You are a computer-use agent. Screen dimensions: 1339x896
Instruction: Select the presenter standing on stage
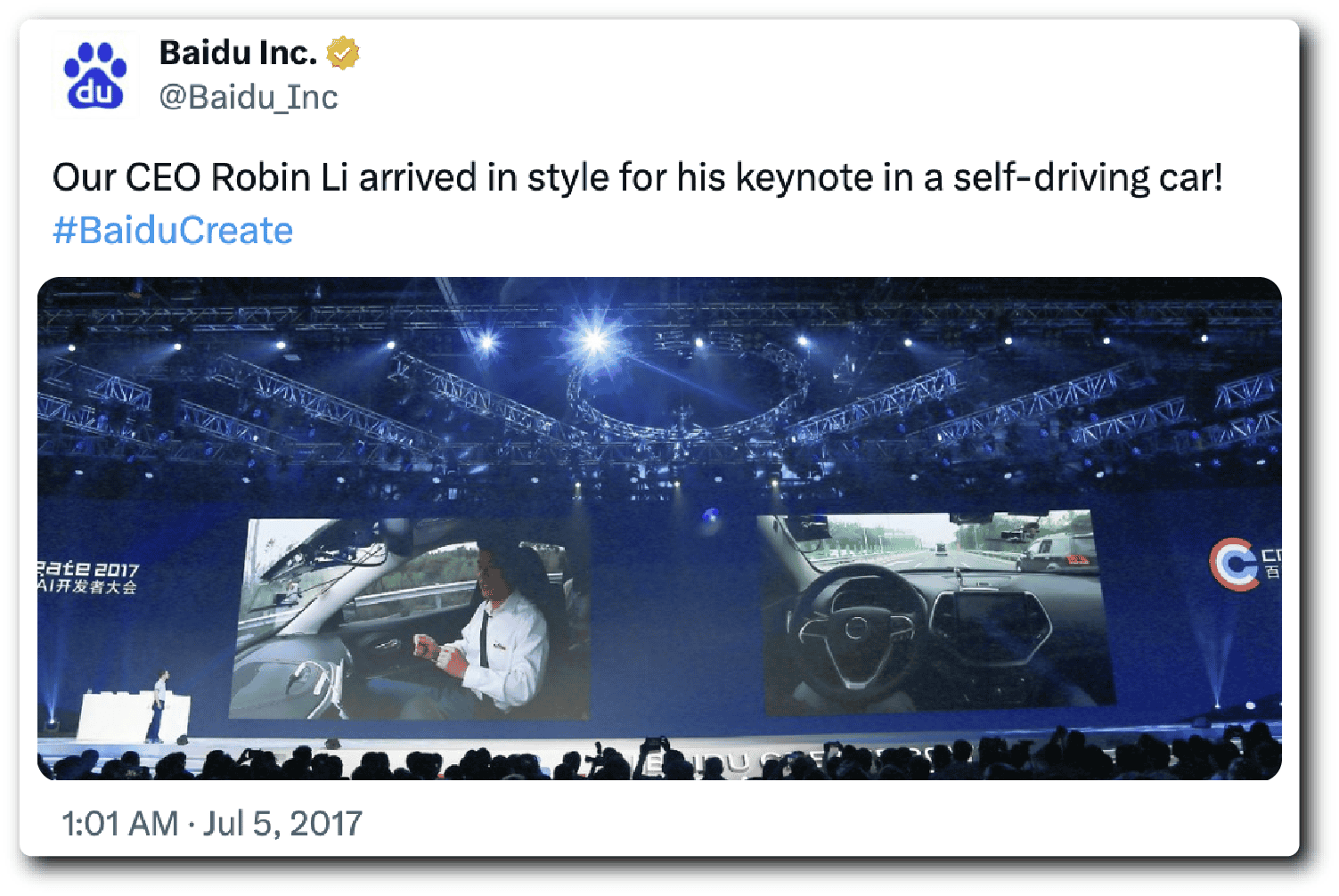pos(160,704)
